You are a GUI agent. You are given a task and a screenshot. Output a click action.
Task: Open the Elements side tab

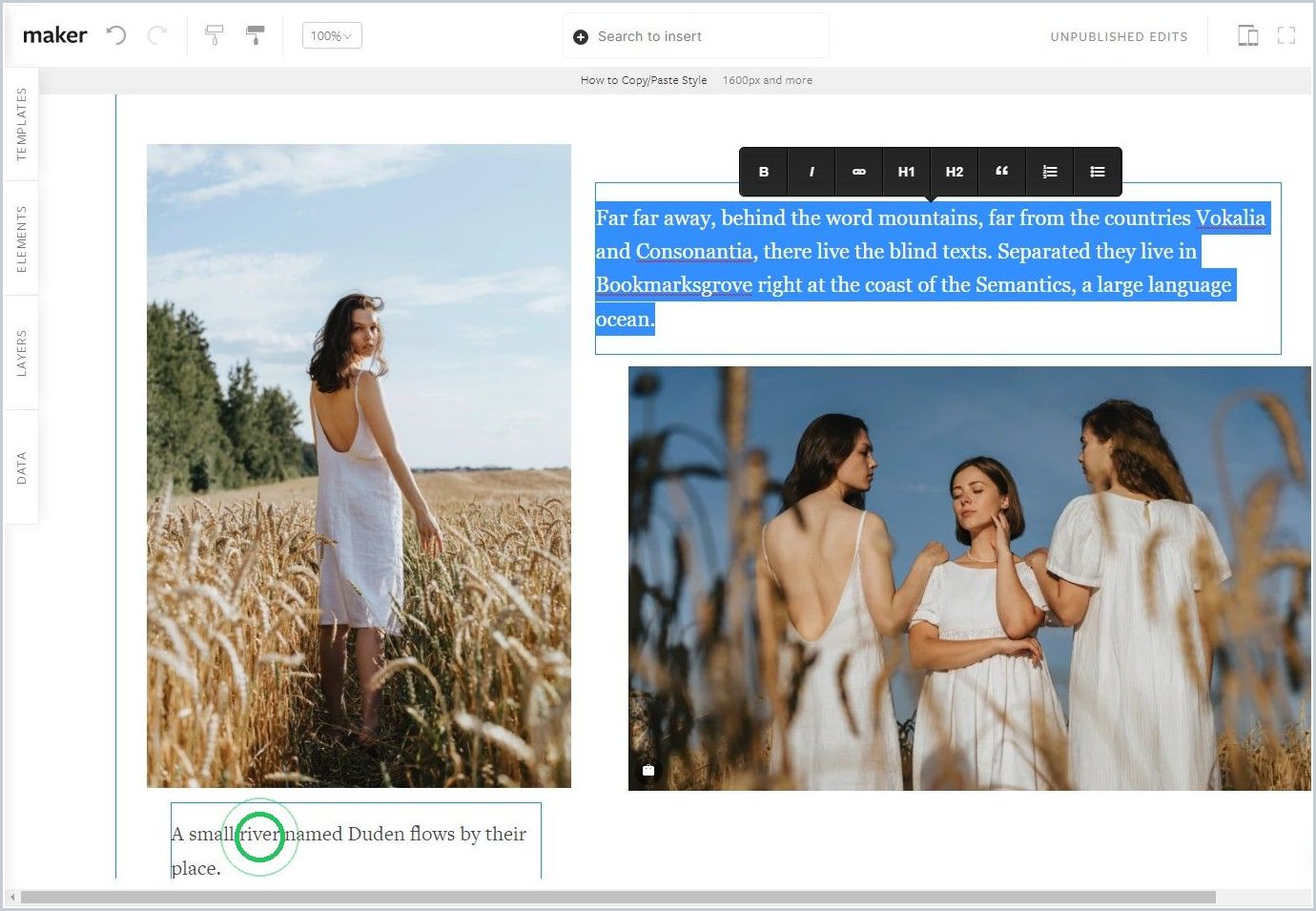21,238
